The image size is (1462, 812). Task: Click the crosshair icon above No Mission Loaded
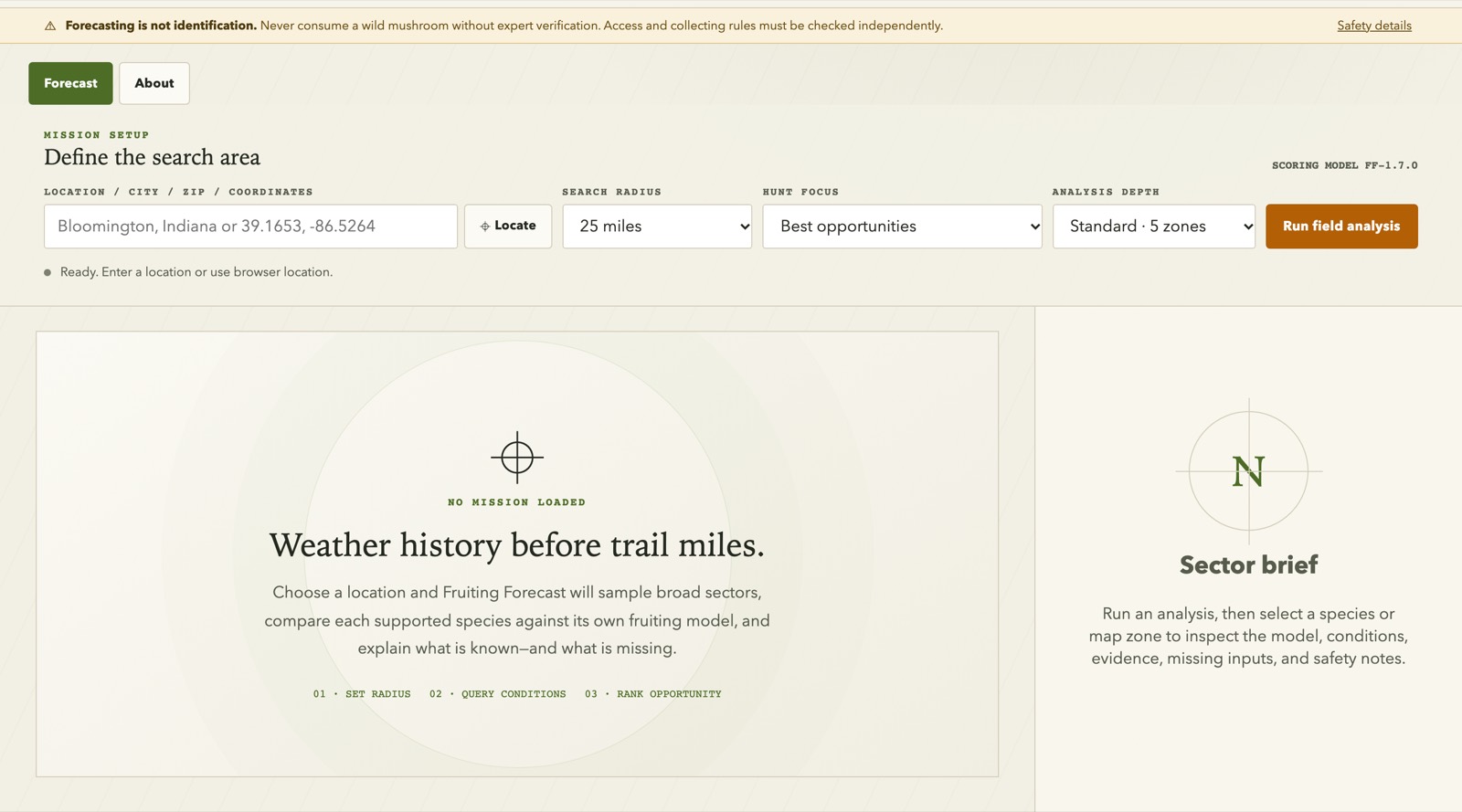517,457
